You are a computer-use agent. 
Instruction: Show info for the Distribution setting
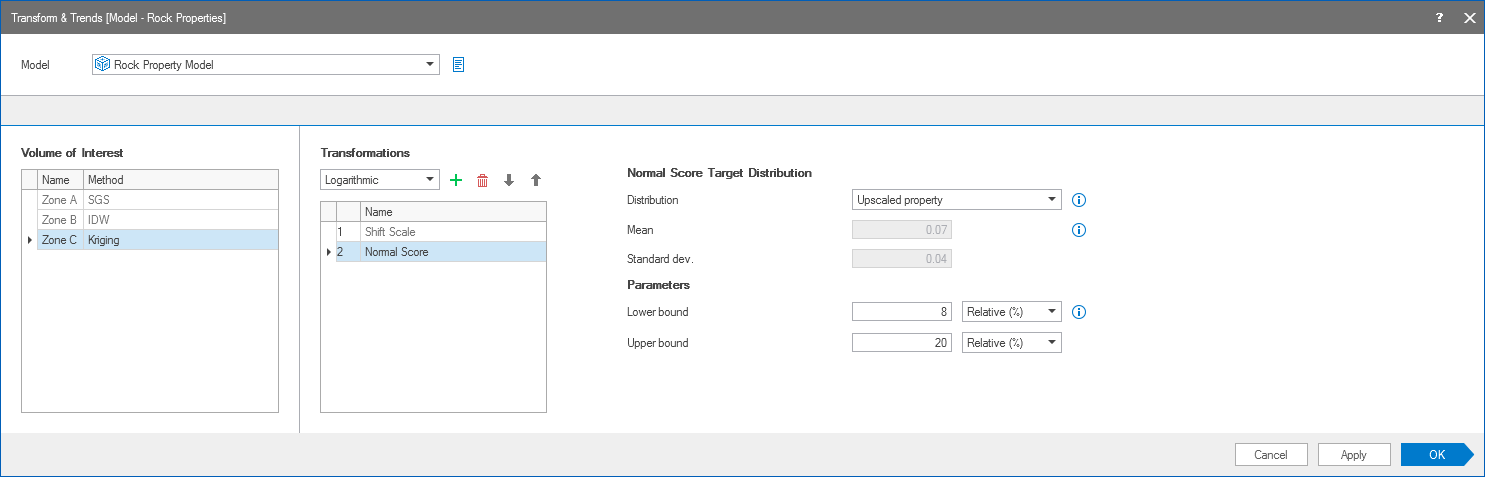(x=1078, y=200)
